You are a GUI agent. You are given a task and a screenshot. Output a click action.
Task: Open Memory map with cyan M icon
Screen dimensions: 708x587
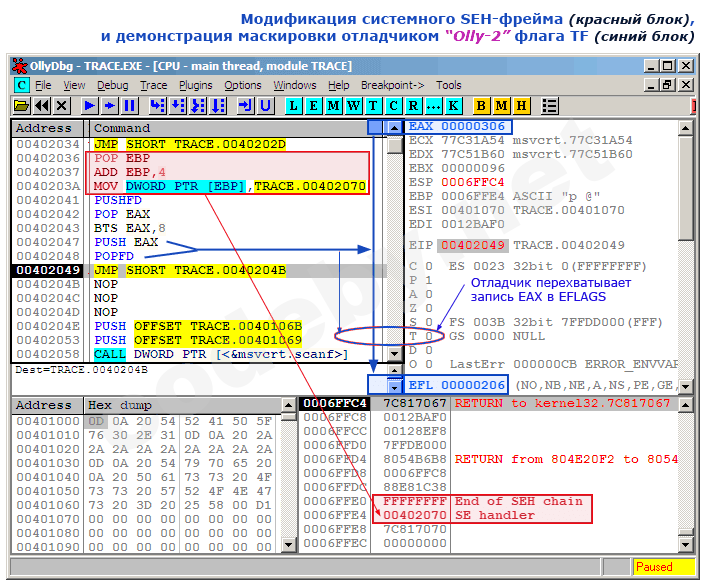click(333, 106)
